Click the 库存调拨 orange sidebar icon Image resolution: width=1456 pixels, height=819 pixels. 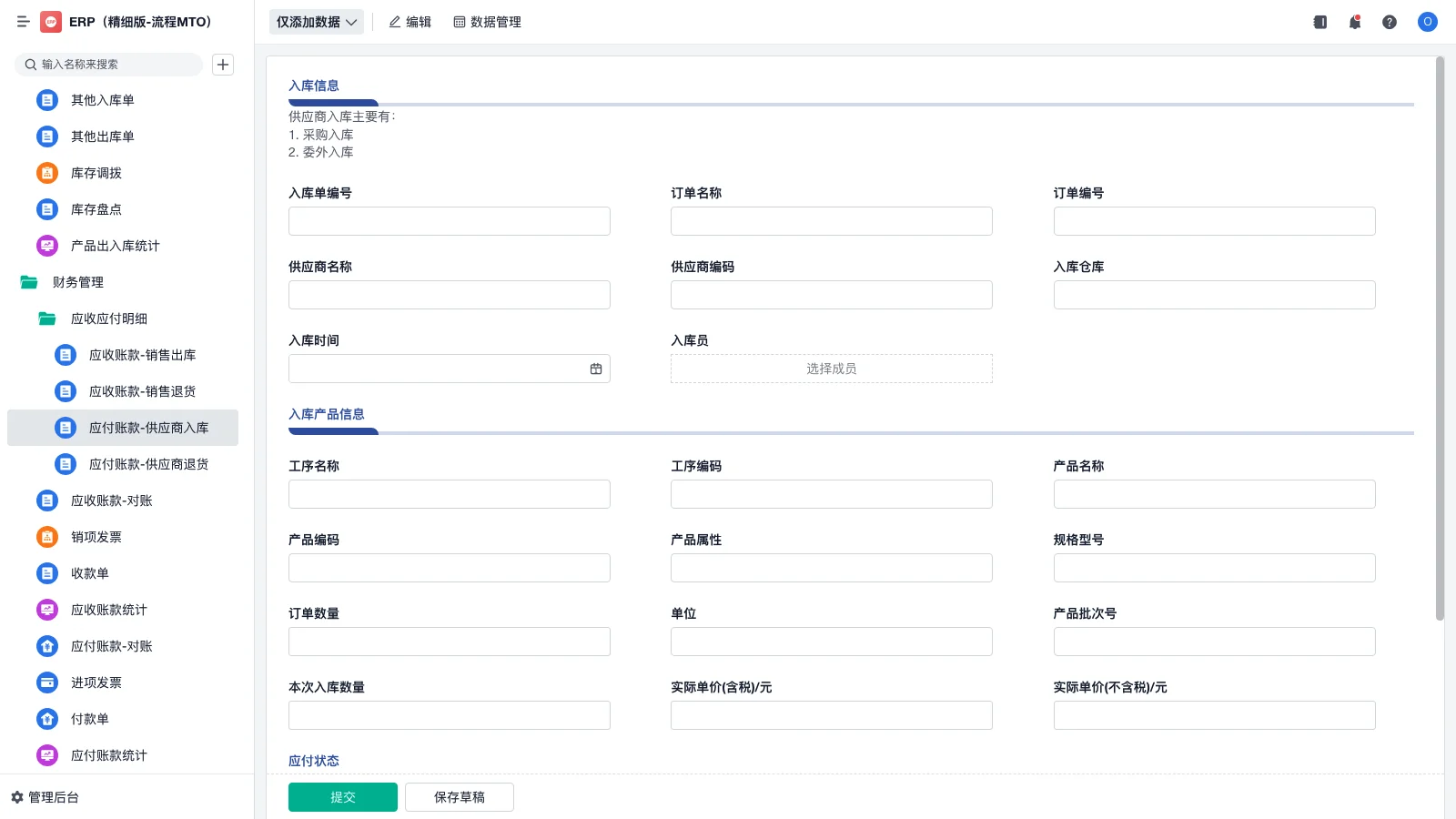tap(46, 173)
